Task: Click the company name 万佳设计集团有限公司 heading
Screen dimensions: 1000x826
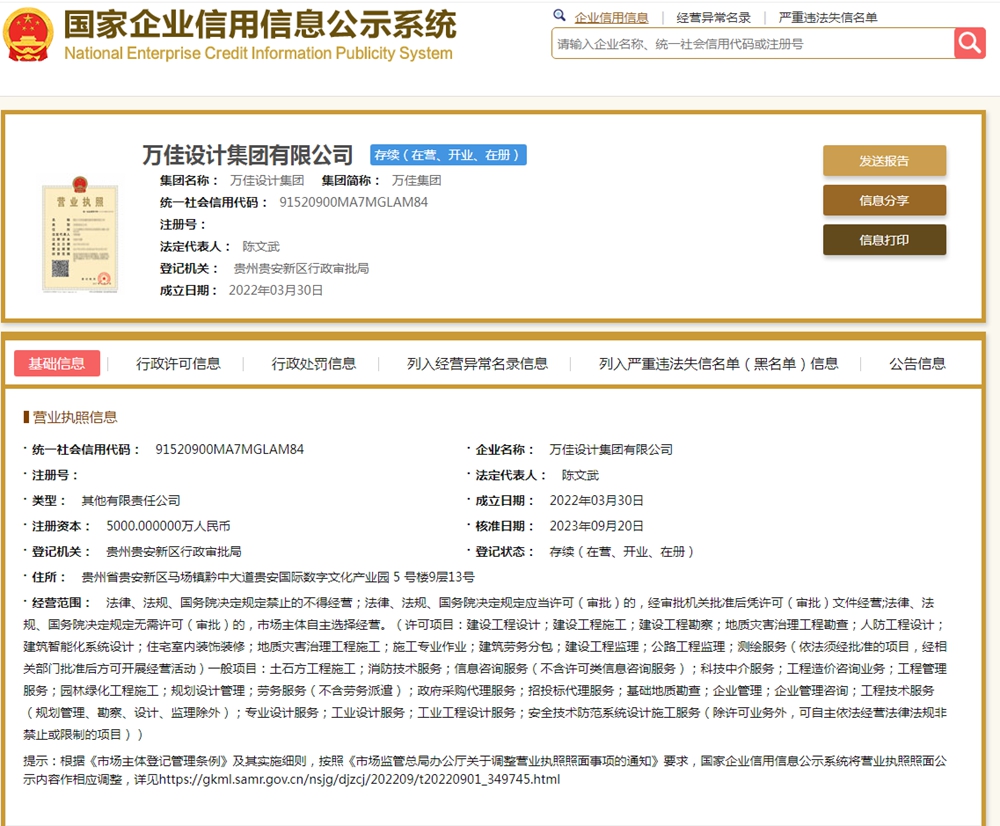Action: click(x=247, y=154)
